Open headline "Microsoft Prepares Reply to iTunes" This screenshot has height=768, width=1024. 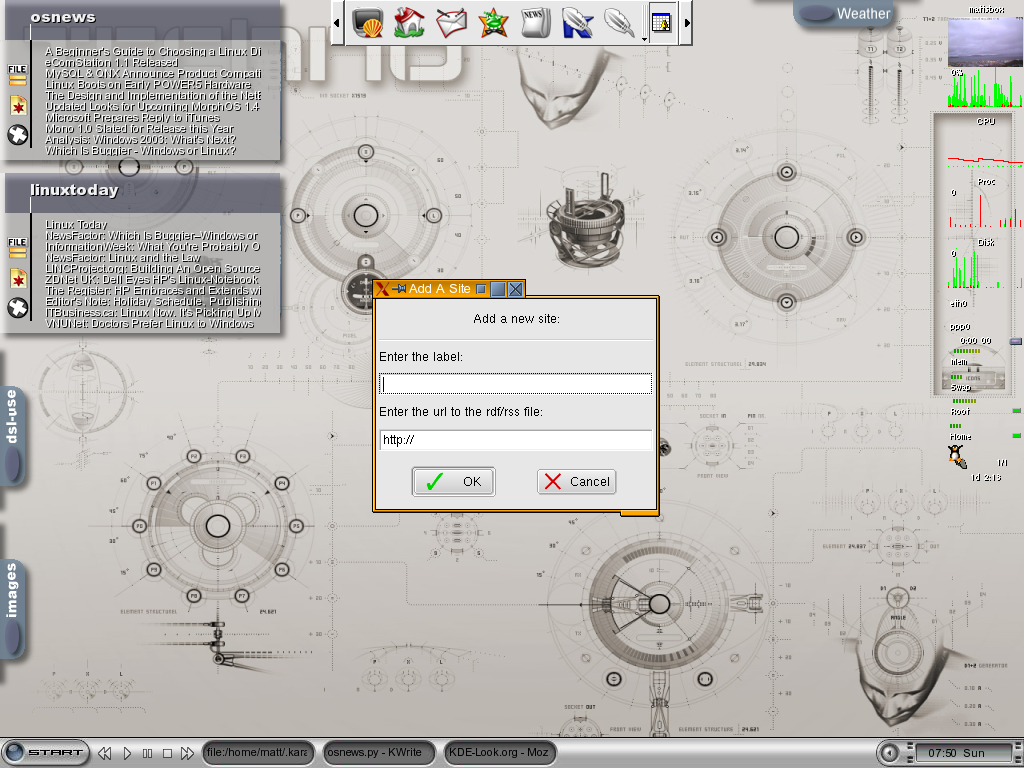click(133, 118)
